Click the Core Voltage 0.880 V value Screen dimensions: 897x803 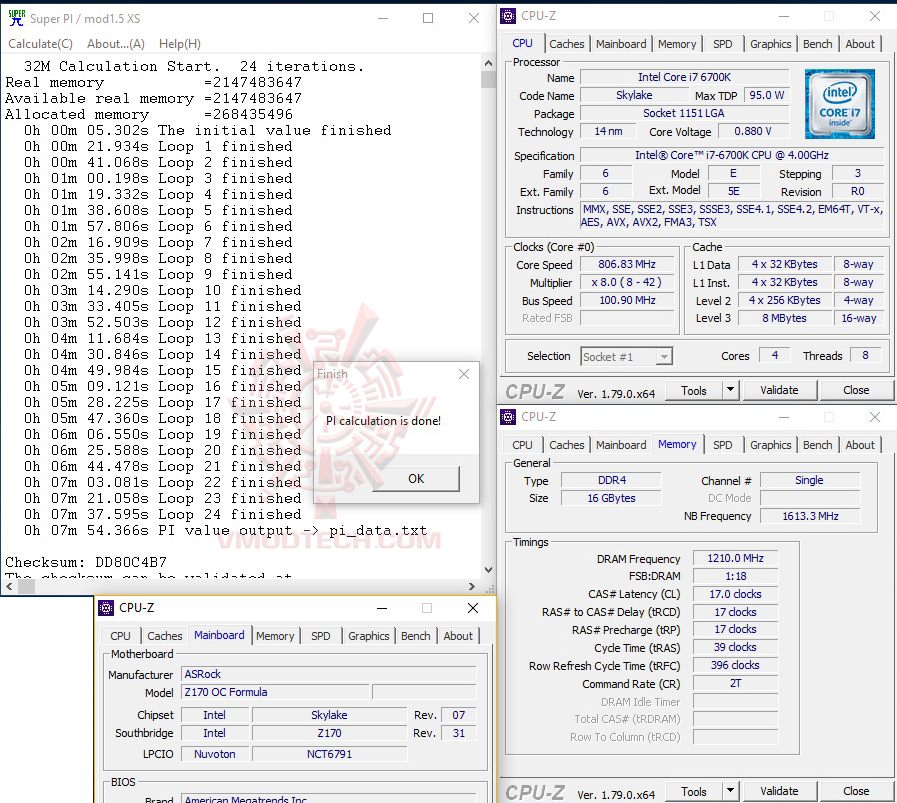[x=753, y=132]
